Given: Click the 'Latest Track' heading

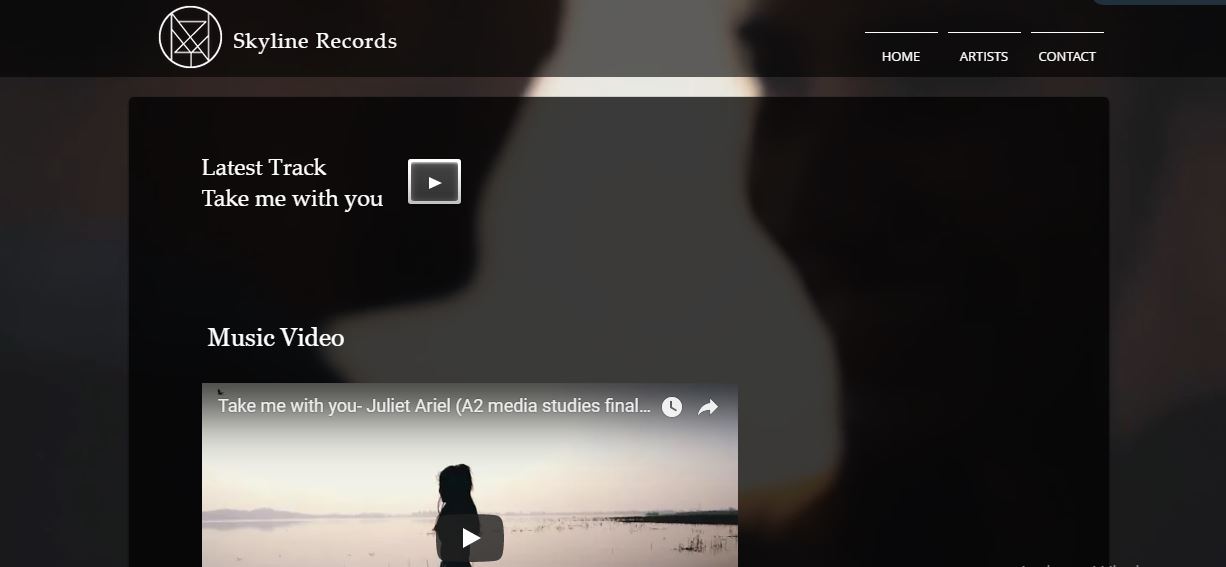Looking at the screenshot, I should pos(264,167).
